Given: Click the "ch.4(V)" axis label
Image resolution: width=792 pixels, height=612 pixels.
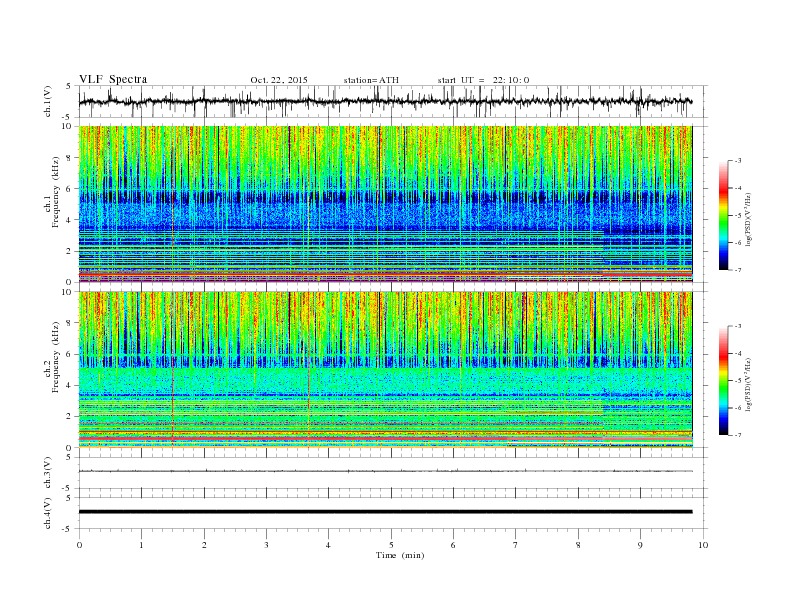Looking at the screenshot, I should point(48,514).
